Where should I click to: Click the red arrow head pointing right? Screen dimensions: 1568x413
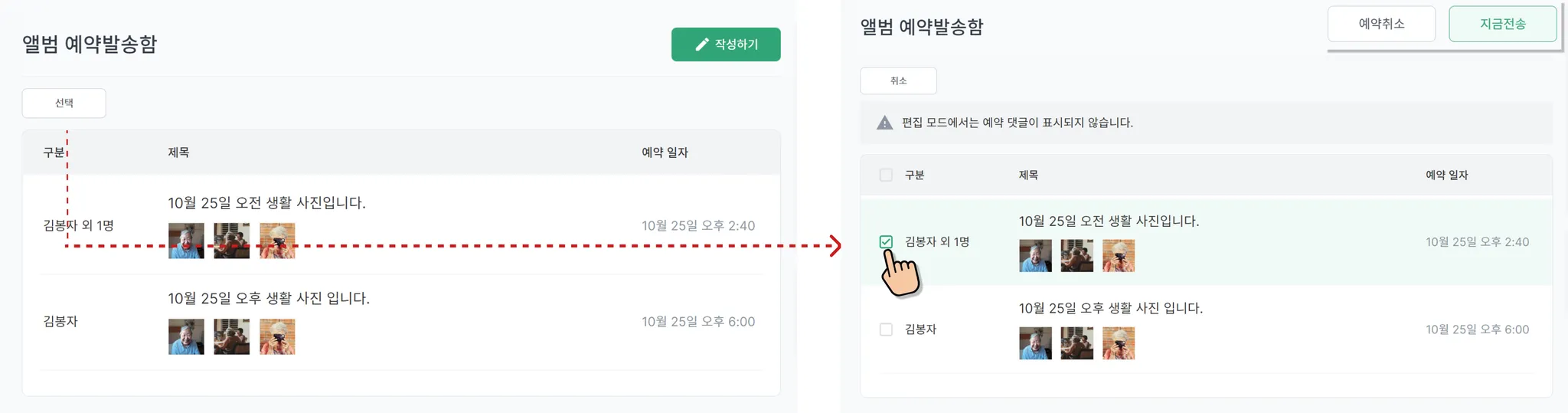coord(835,246)
